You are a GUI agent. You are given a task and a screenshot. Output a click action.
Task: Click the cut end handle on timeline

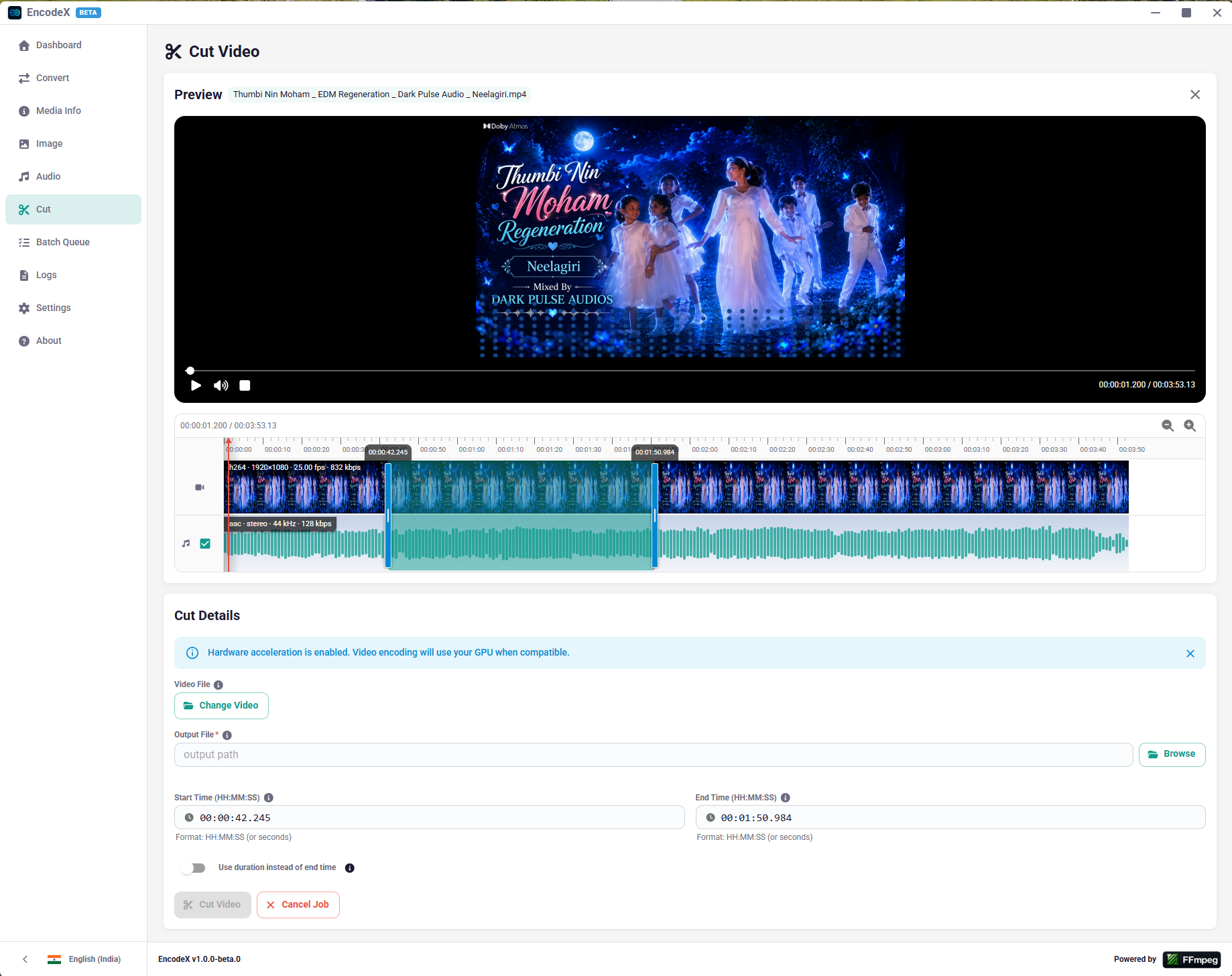[655, 515]
